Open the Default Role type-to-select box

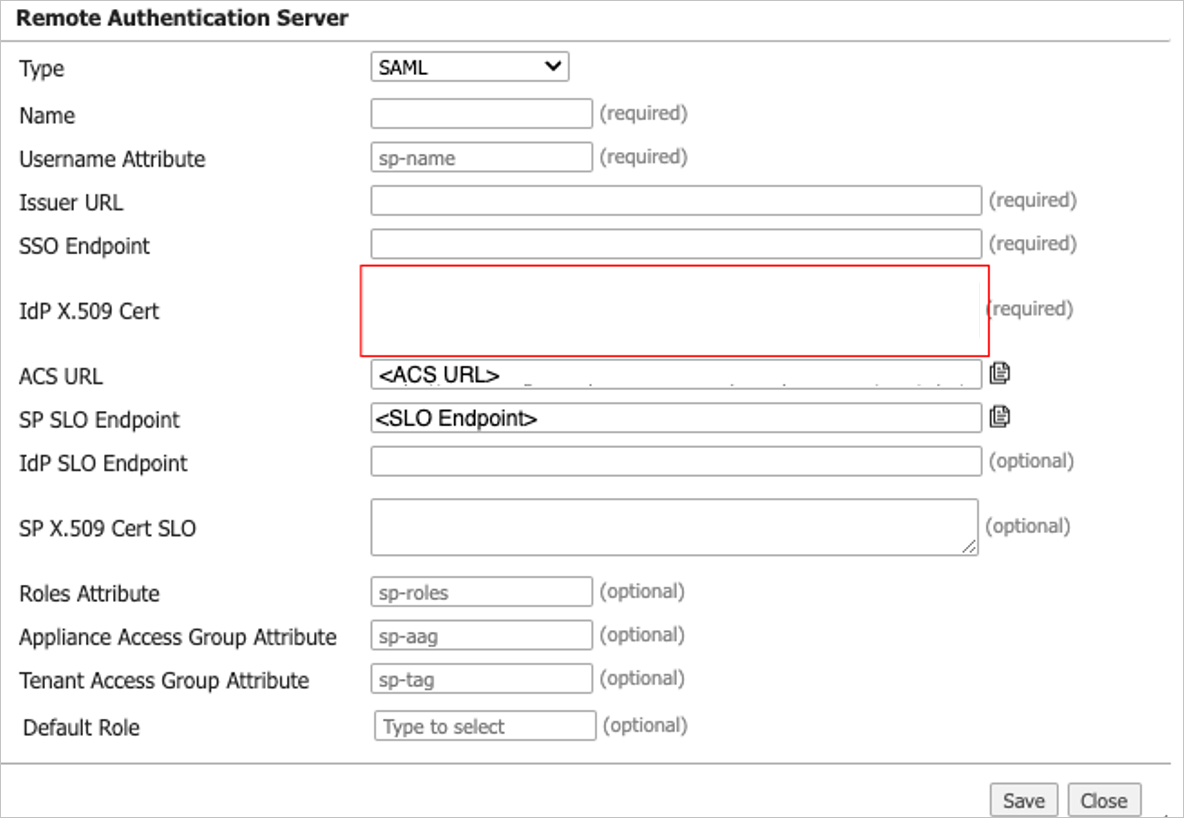[485, 726]
